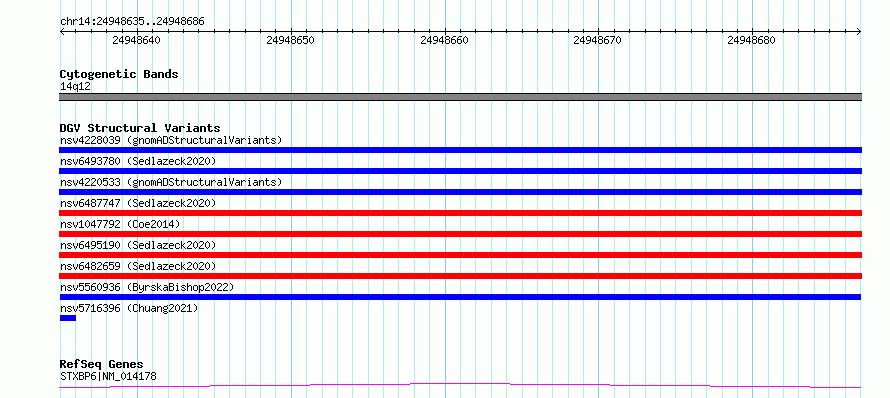Screen dimensions: 890x398
Task: Click the red bar for nsv1047792
Action: [x=460, y=234]
